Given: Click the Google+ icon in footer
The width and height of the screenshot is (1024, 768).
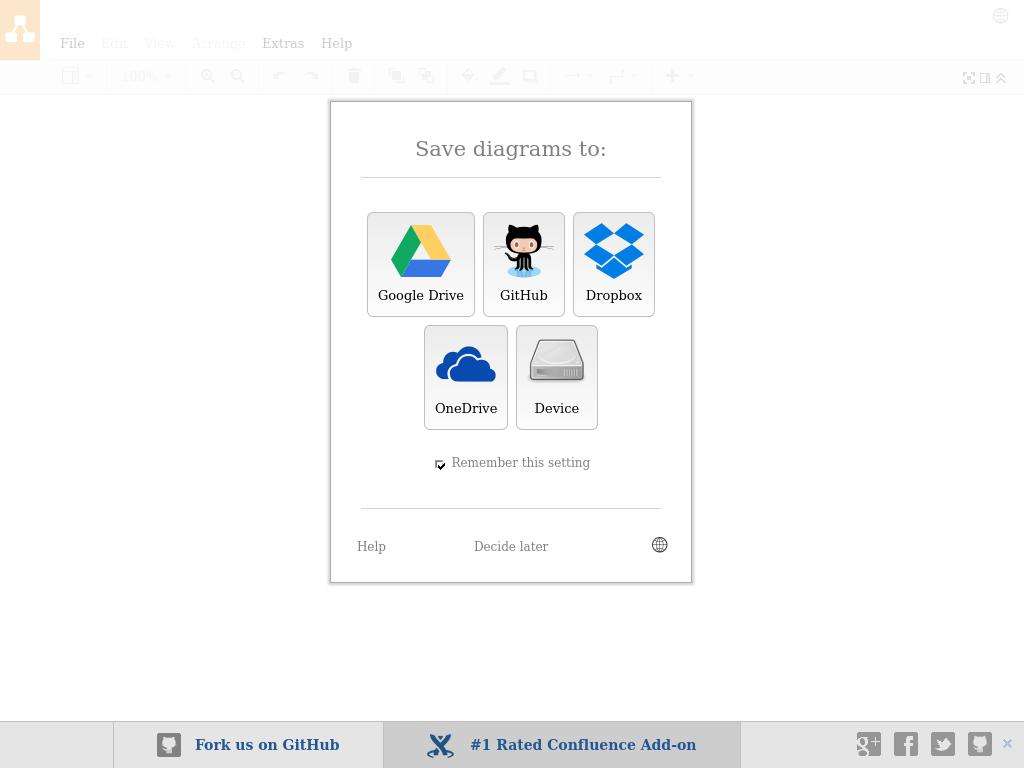Looking at the screenshot, I should (x=869, y=744).
